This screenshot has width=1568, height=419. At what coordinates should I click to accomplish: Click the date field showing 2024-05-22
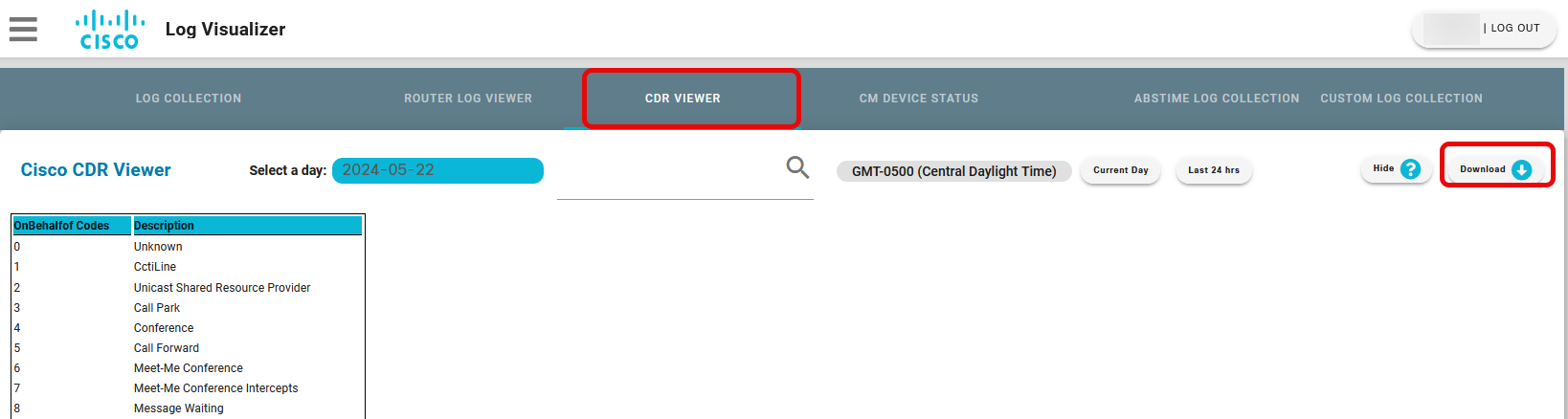click(x=437, y=170)
